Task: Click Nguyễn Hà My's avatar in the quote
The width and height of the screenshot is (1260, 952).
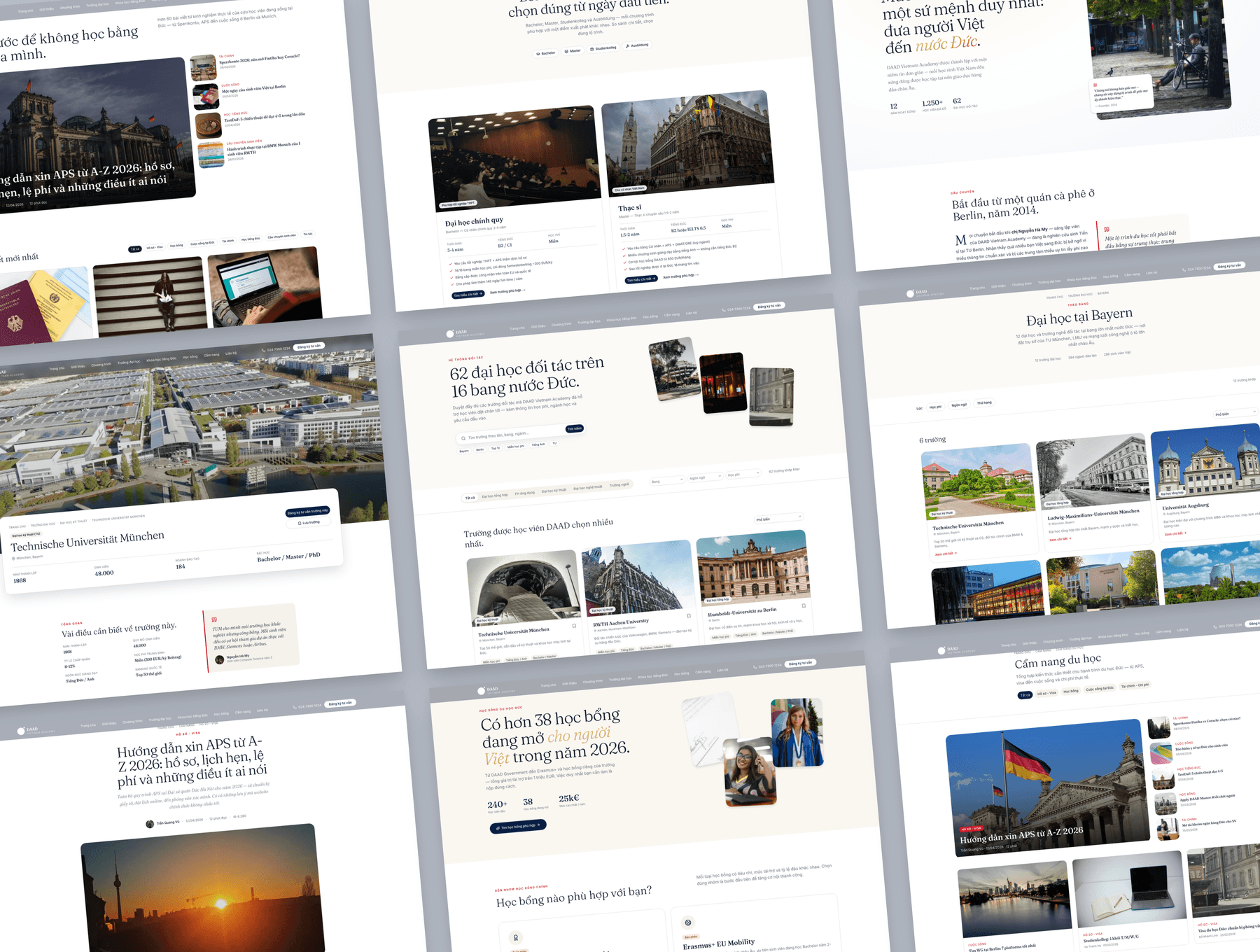Action: pyautogui.click(x=220, y=659)
